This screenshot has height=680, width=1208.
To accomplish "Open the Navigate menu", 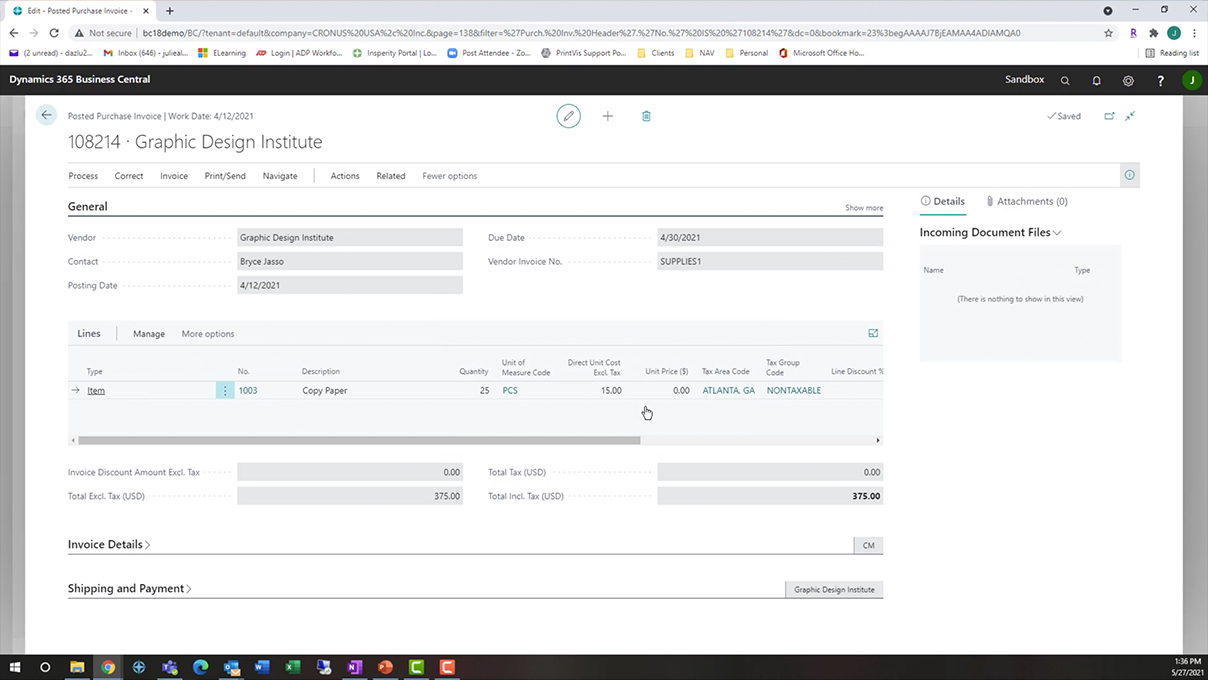I will [x=280, y=176].
